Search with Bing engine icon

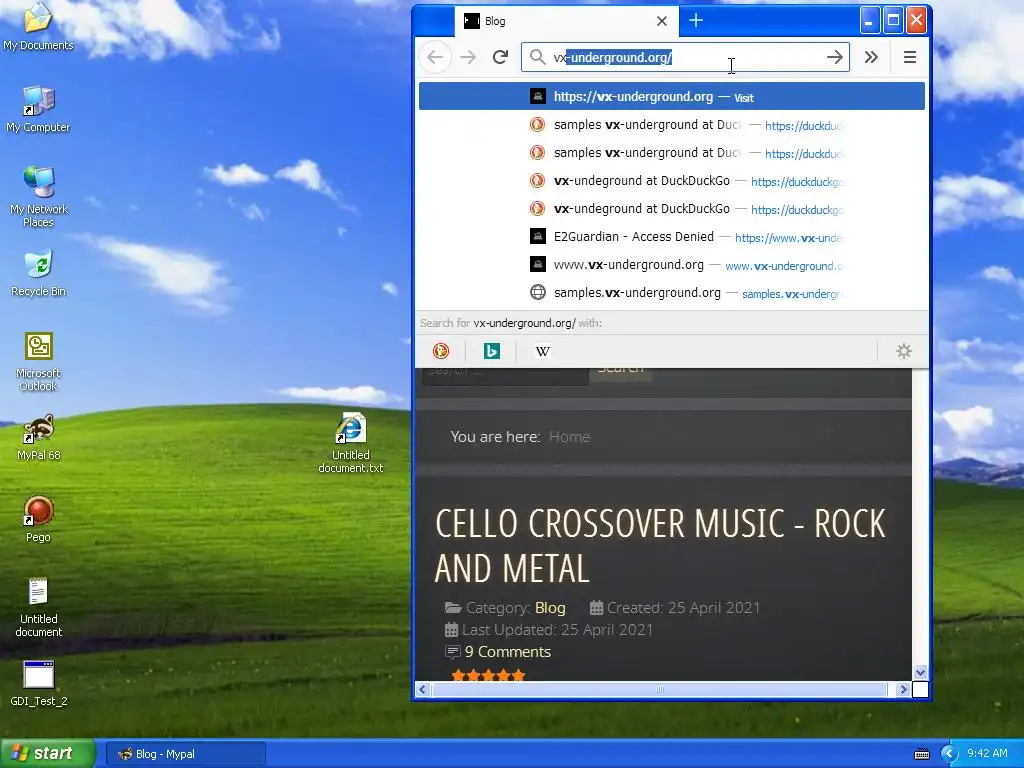[491, 351]
